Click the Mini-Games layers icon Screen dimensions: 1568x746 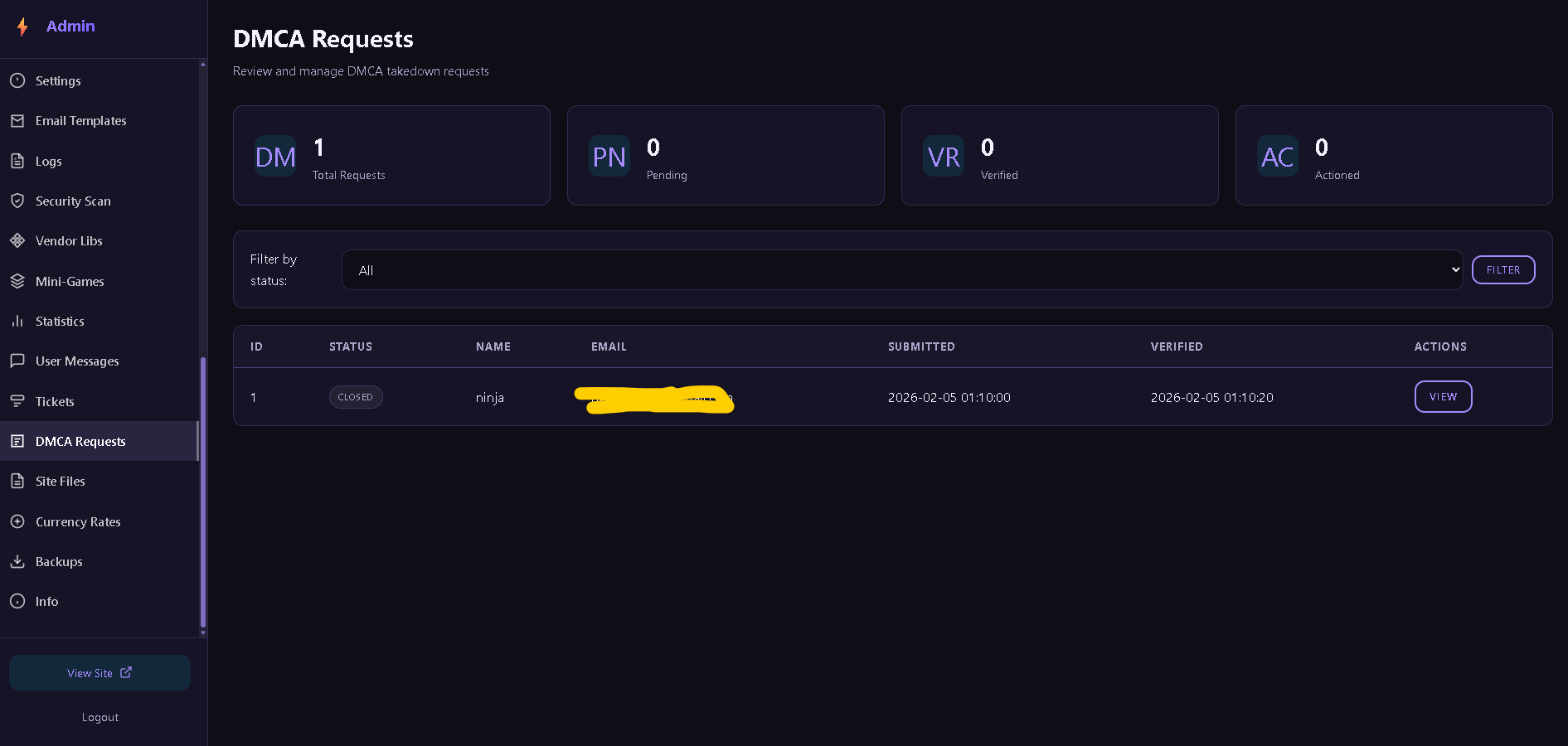pyautogui.click(x=17, y=281)
